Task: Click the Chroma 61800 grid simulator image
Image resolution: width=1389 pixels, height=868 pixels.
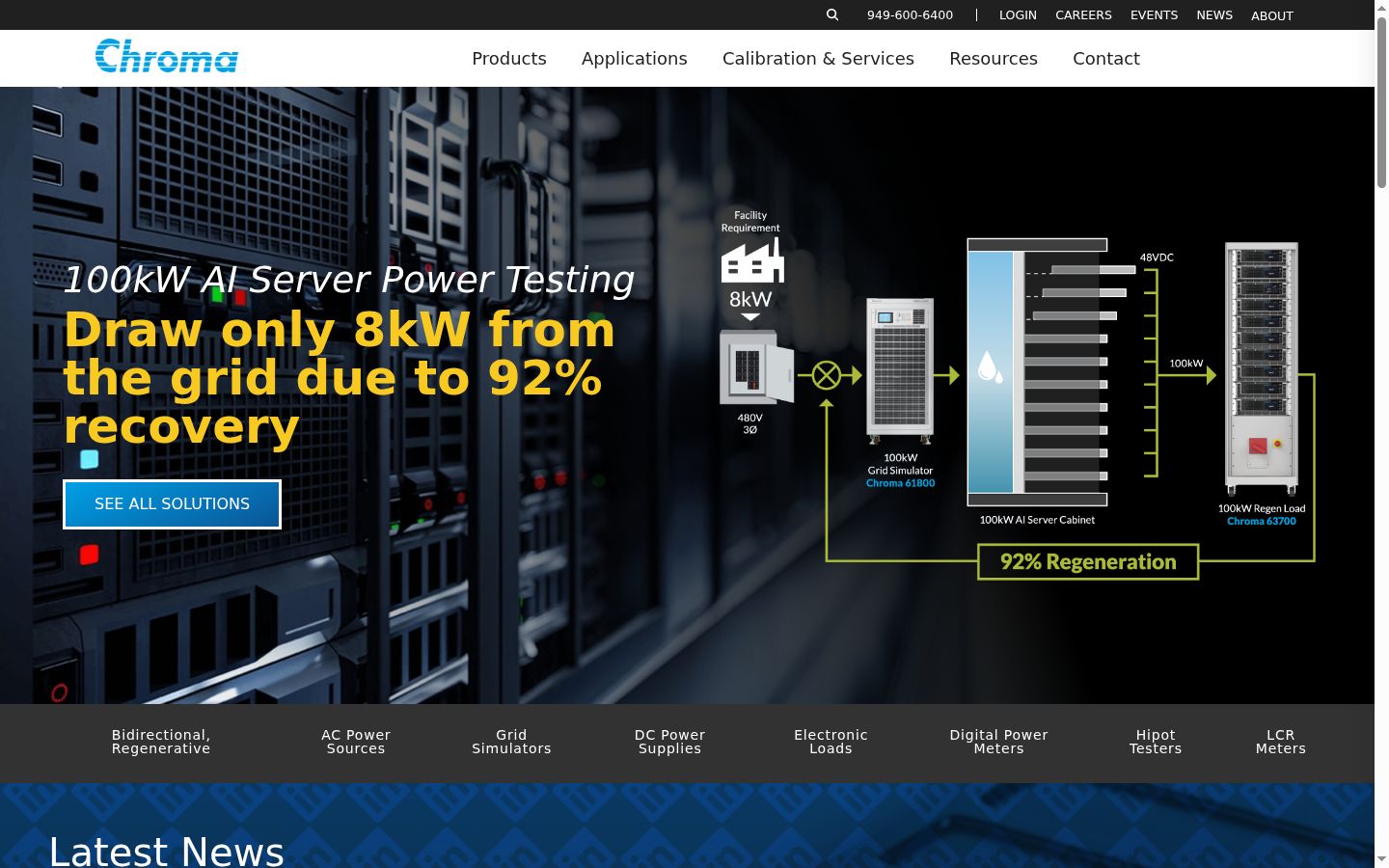Action: point(900,371)
